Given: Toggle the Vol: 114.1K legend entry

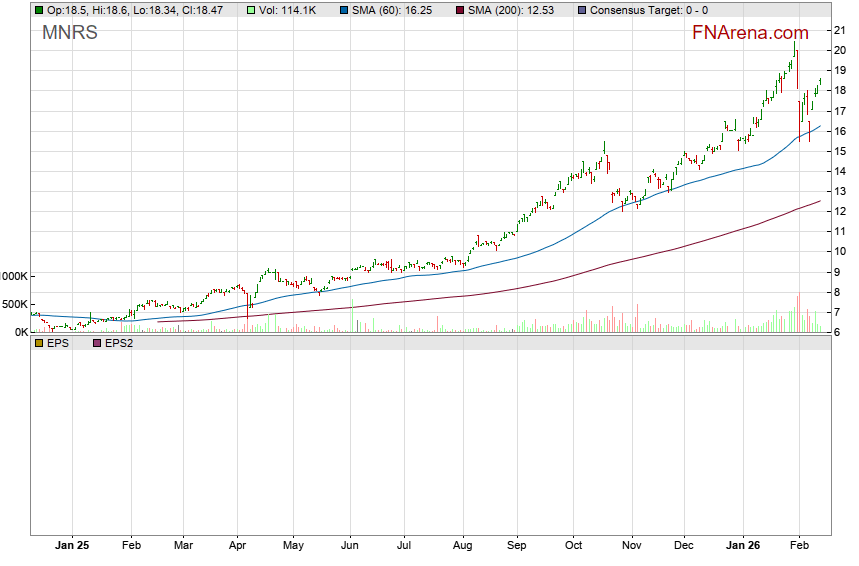Looking at the screenshot, I should tap(266, 10).
